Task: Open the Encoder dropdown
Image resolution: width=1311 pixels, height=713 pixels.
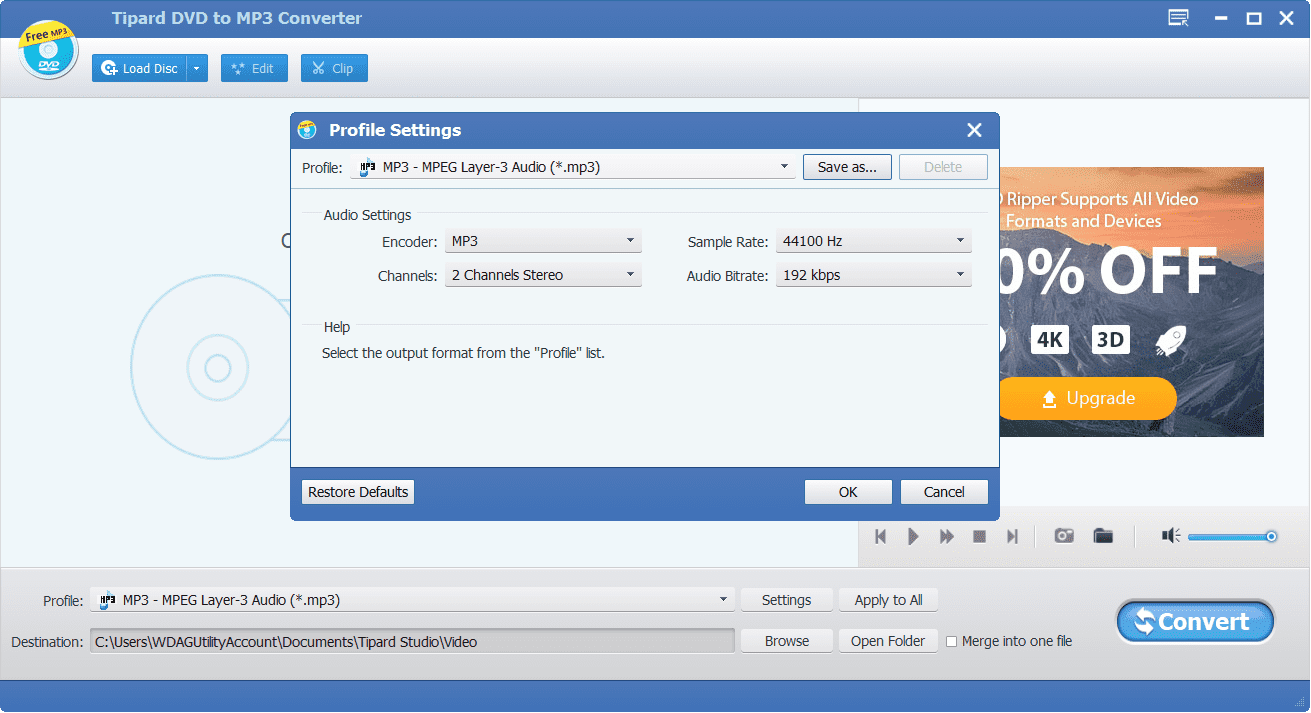Action: click(x=543, y=241)
